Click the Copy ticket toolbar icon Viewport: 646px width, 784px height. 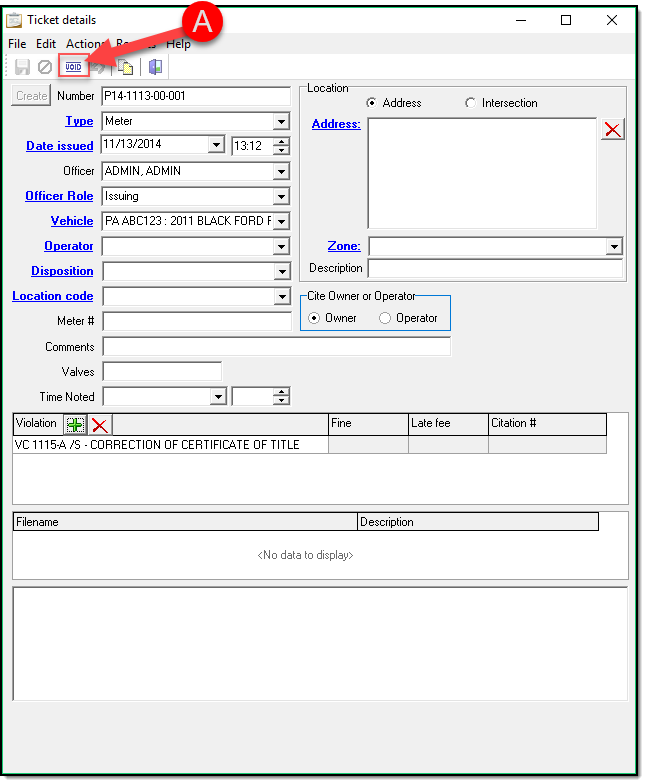click(125, 67)
